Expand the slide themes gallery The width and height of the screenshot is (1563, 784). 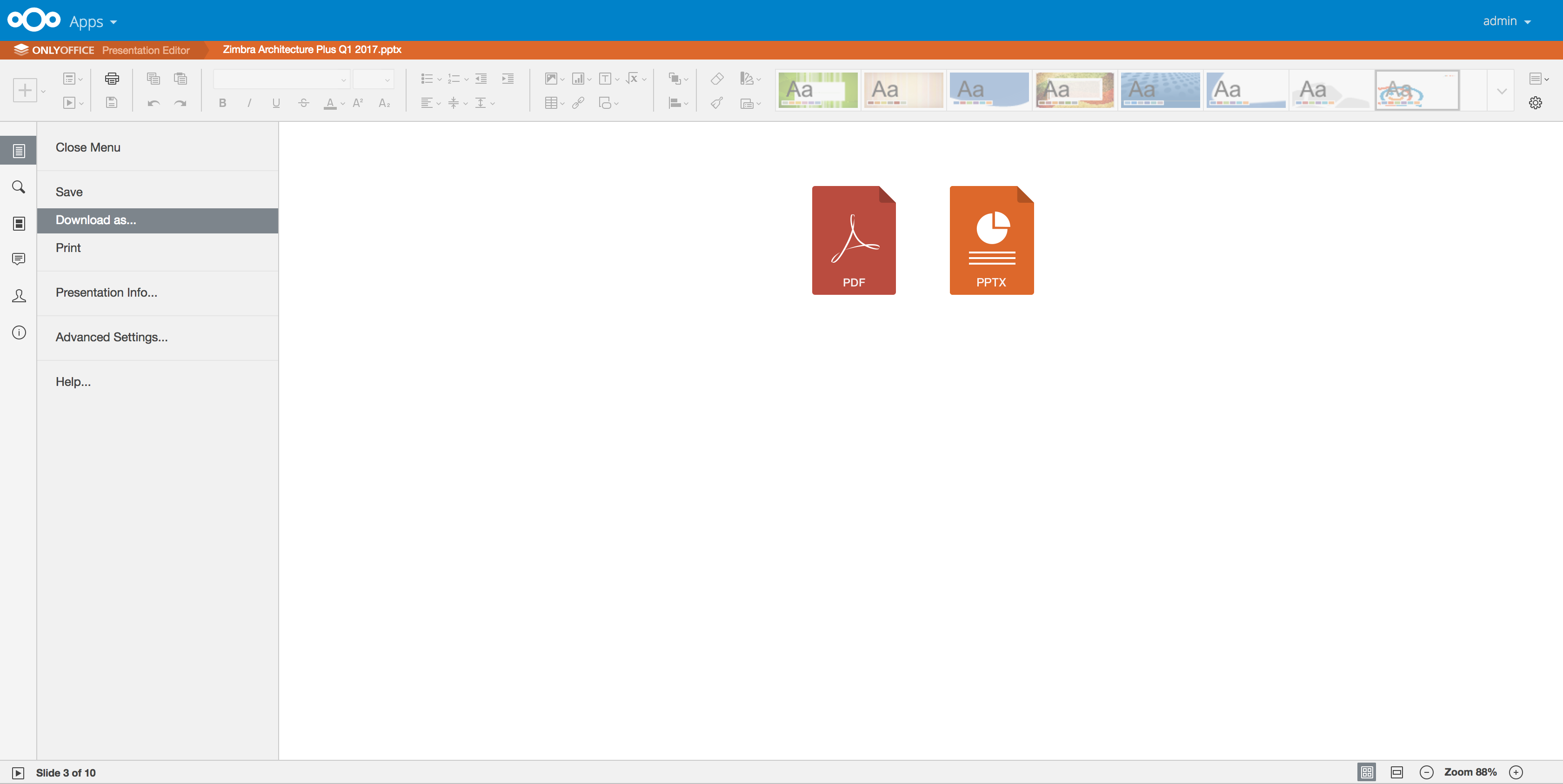[1502, 91]
